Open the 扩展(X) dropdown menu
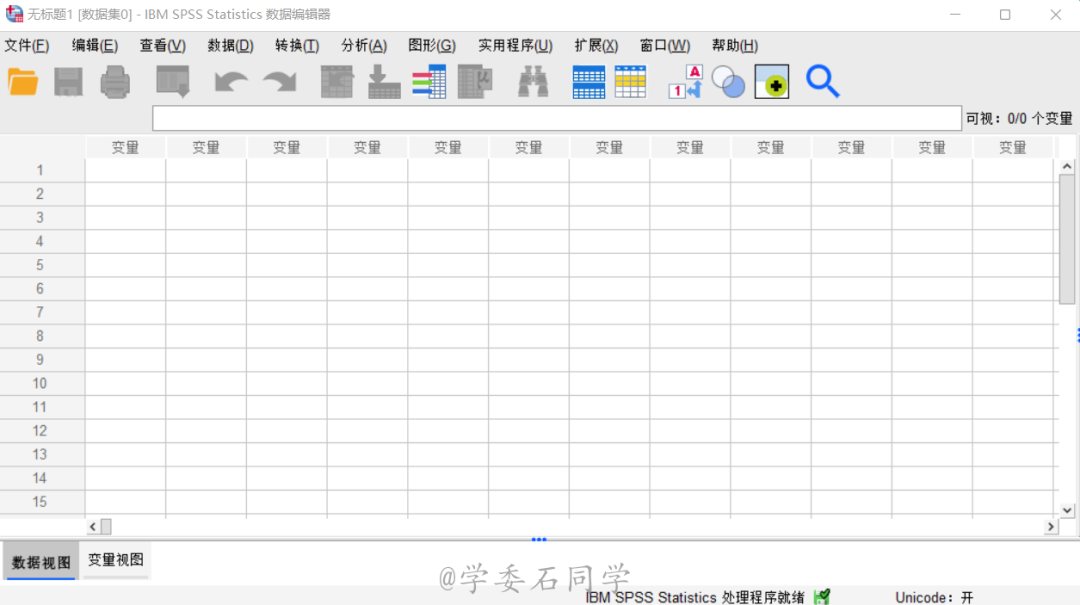The height and width of the screenshot is (605, 1080). click(596, 45)
